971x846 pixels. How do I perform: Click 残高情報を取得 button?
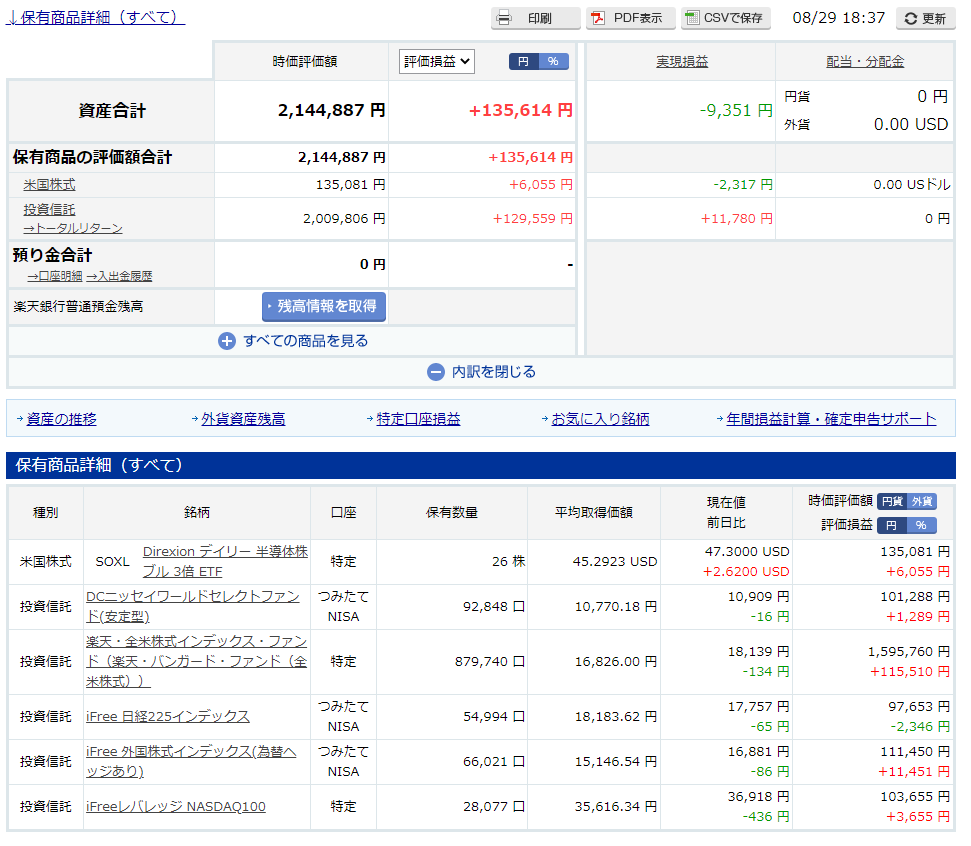[x=324, y=307]
